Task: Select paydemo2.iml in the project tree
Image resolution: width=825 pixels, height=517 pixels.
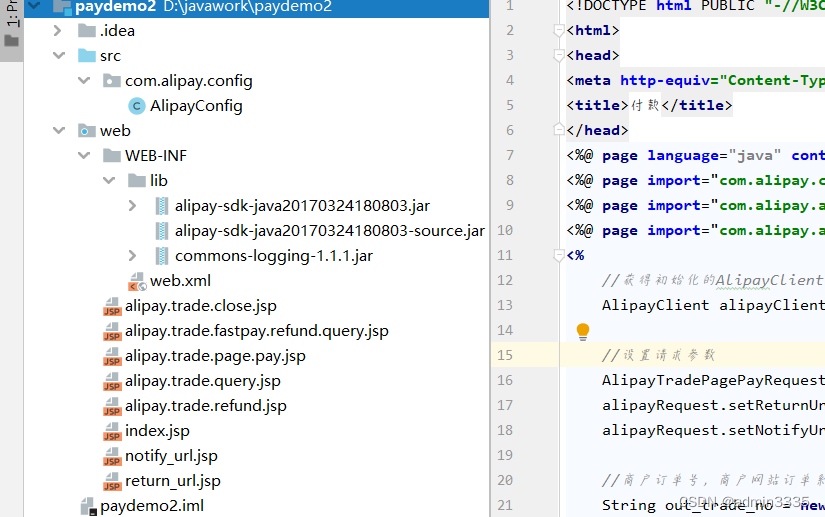Action: (152, 506)
